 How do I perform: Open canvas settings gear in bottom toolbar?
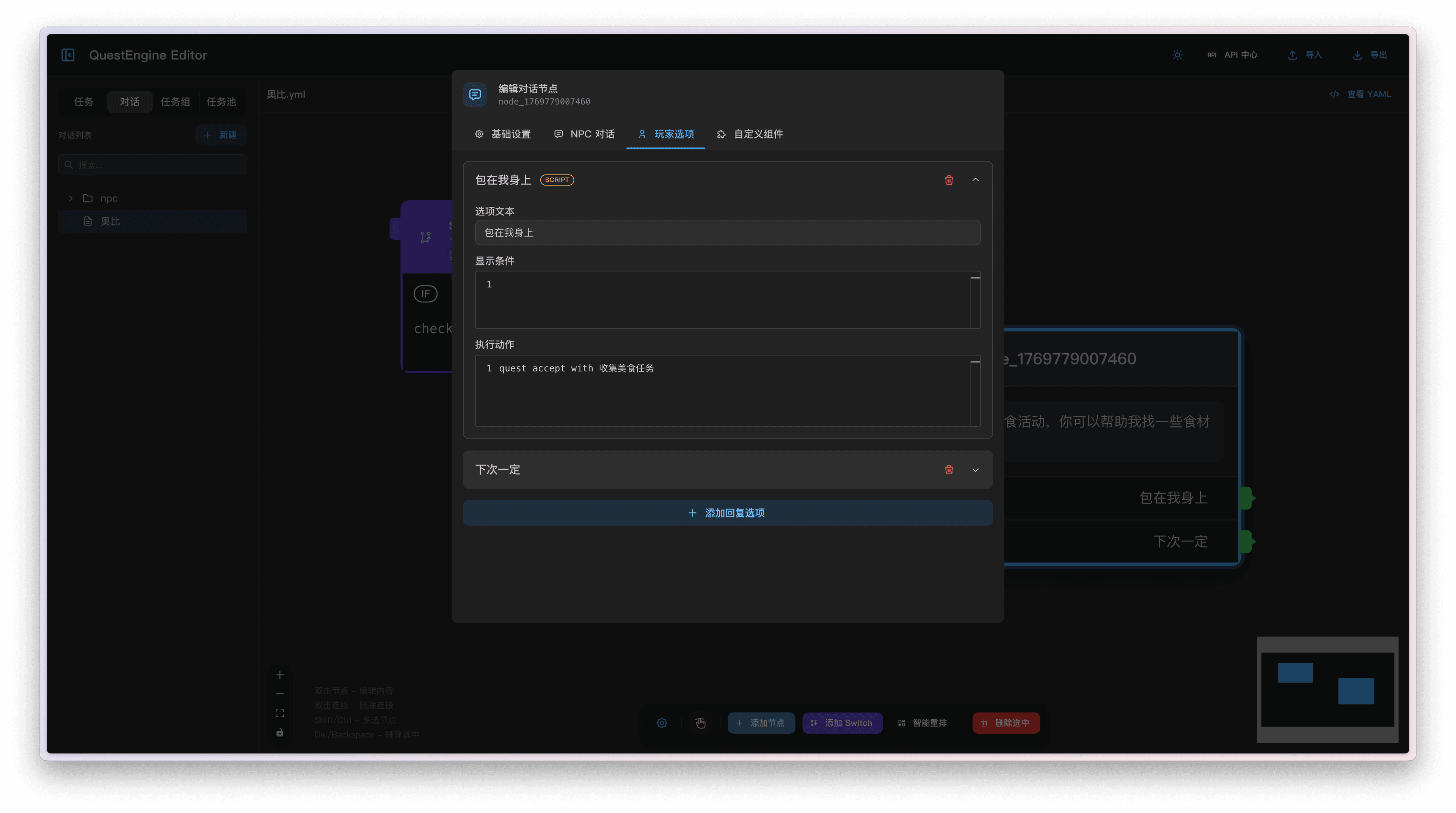click(662, 723)
